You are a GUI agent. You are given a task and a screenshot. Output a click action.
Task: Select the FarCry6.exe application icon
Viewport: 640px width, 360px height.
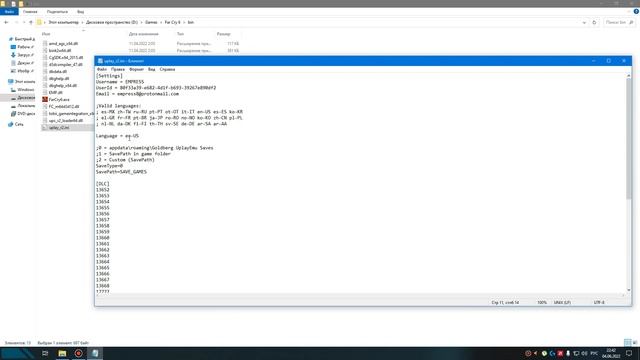(x=45, y=100)
